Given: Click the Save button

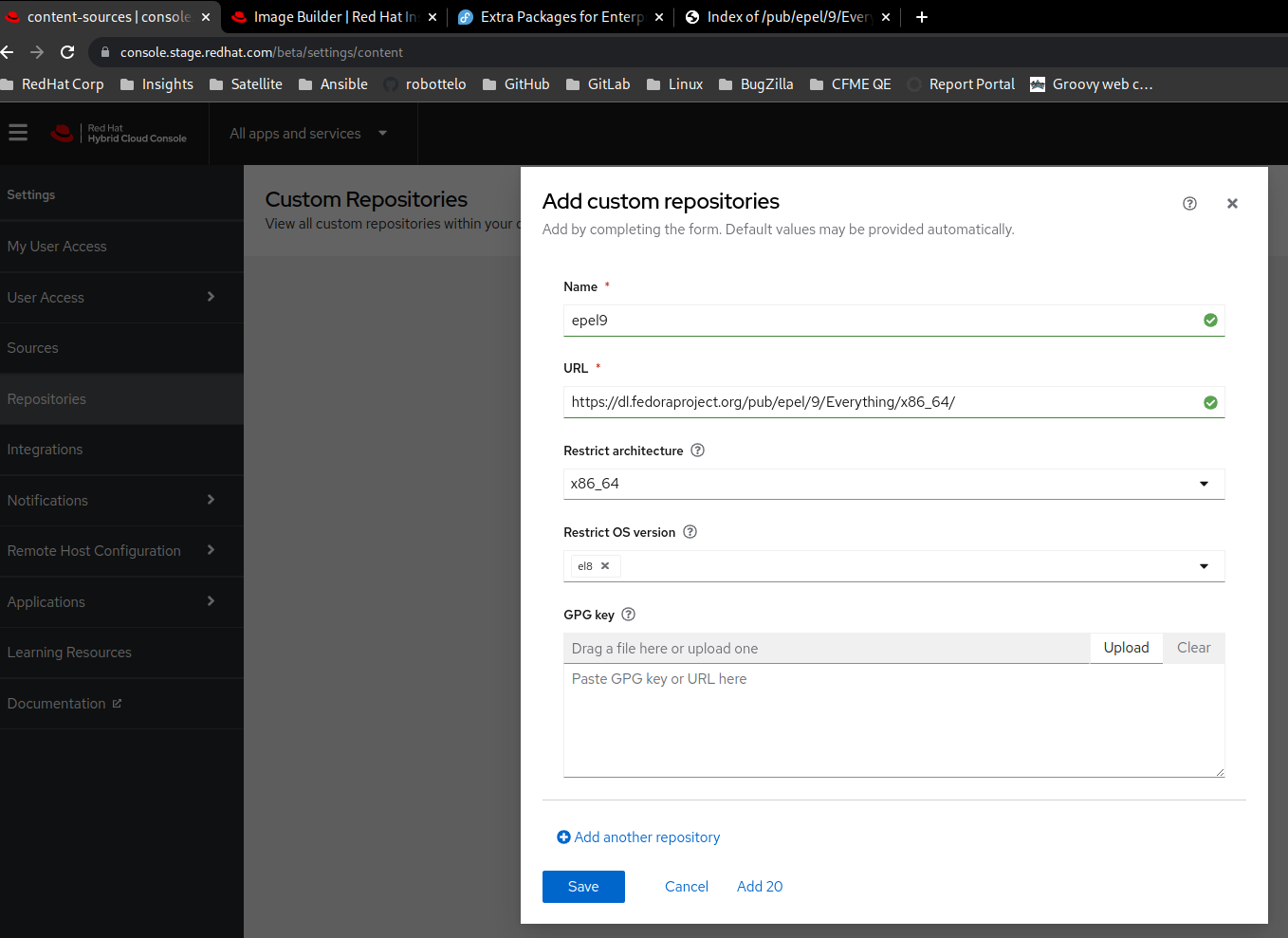Looking at the screenshot, I should 583,887.
